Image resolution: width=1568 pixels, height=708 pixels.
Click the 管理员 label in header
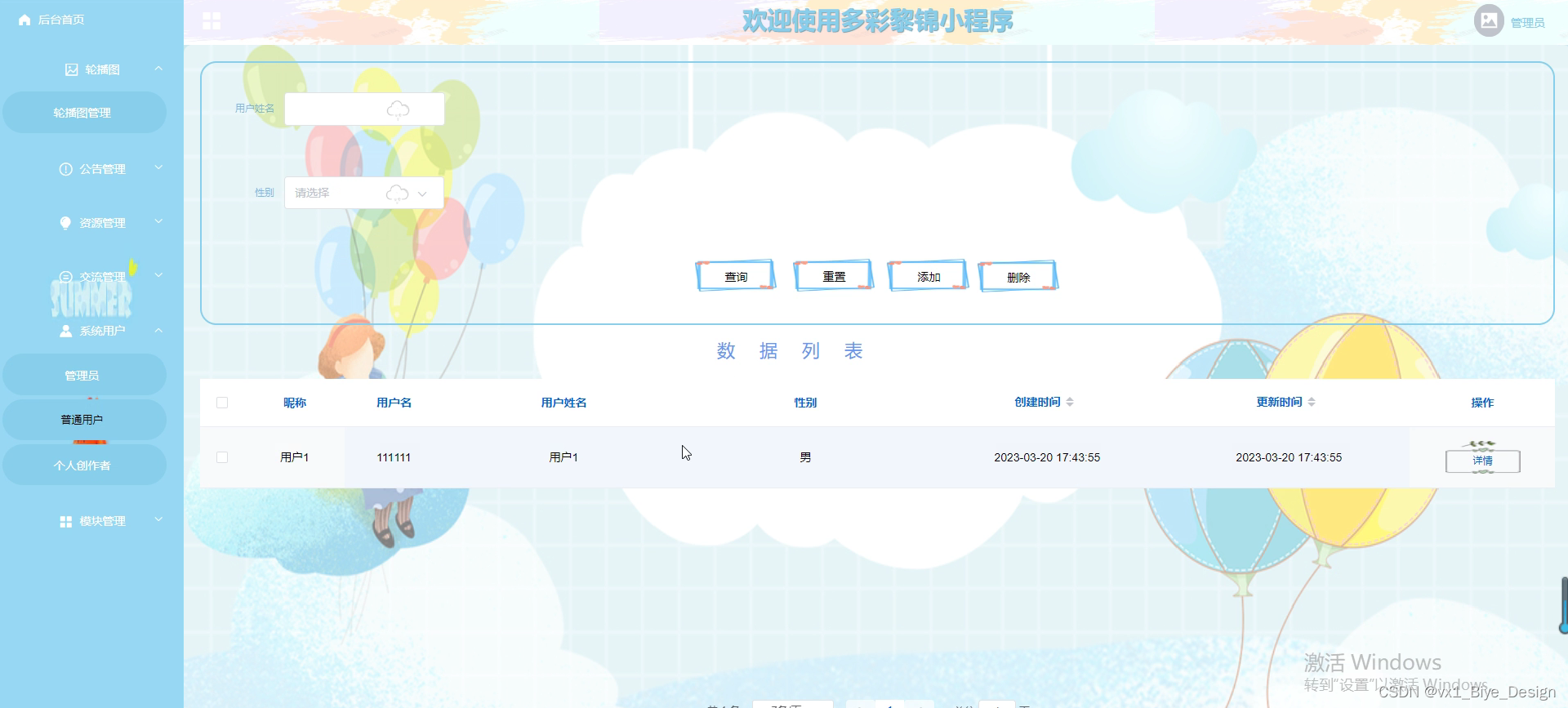1527,23
